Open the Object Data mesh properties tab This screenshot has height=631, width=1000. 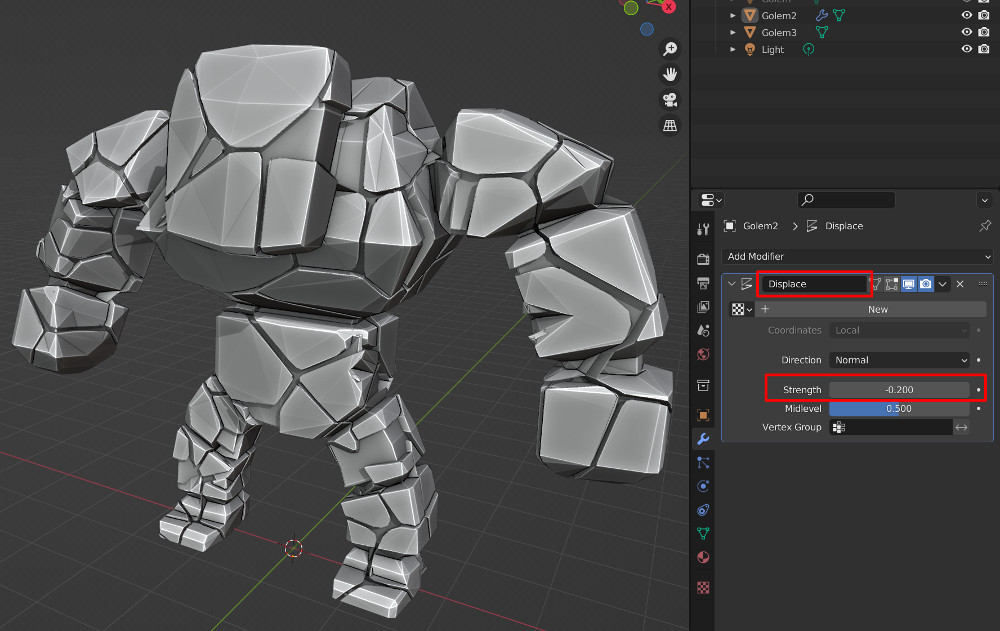(x=703, y=533)
